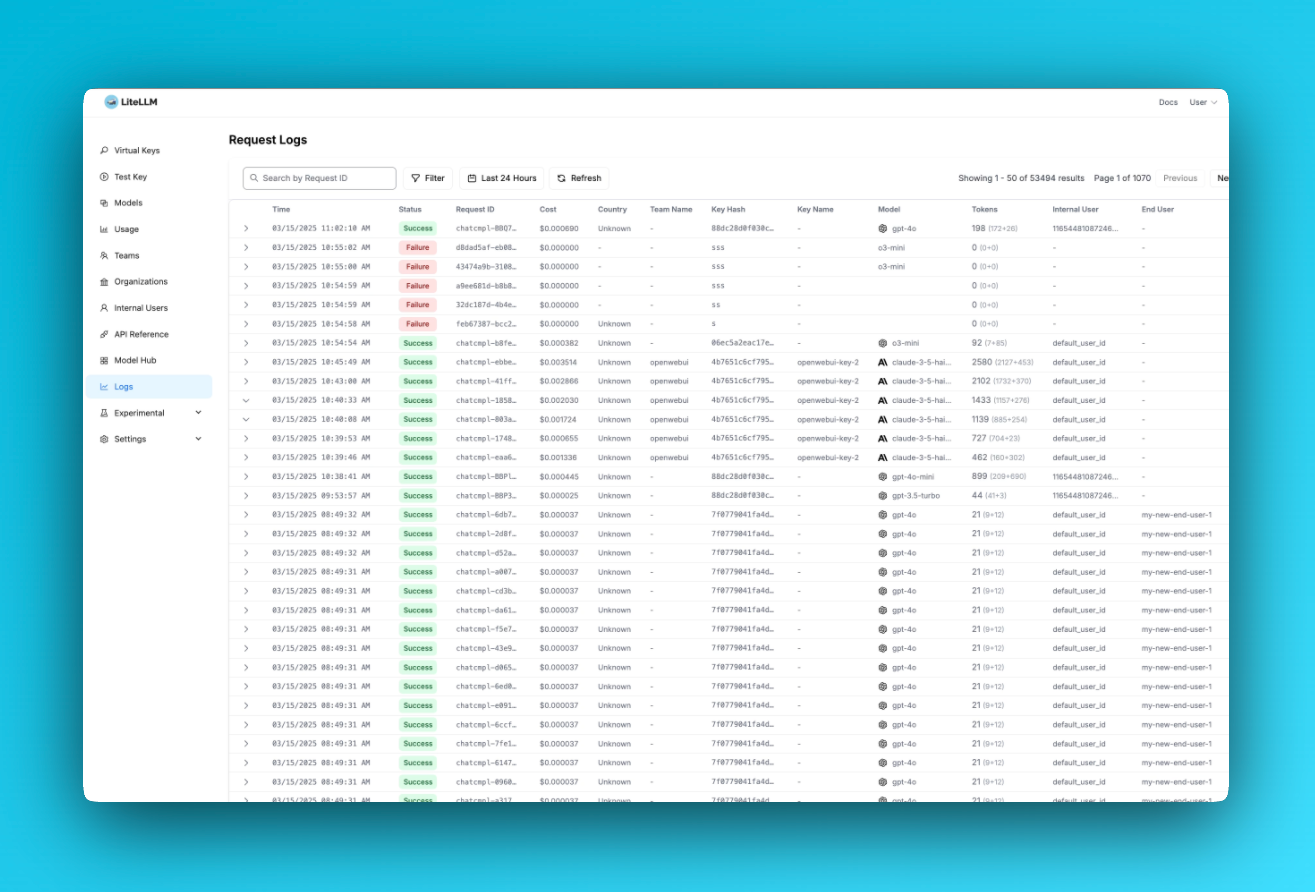Open the Filter options

tap(428, 178)
